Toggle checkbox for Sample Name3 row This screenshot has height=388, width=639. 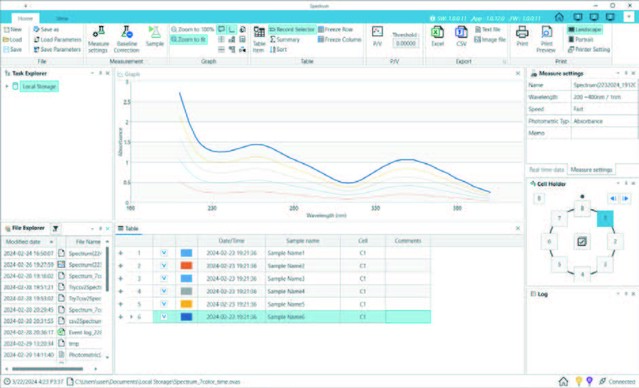[x=164, y=278]
